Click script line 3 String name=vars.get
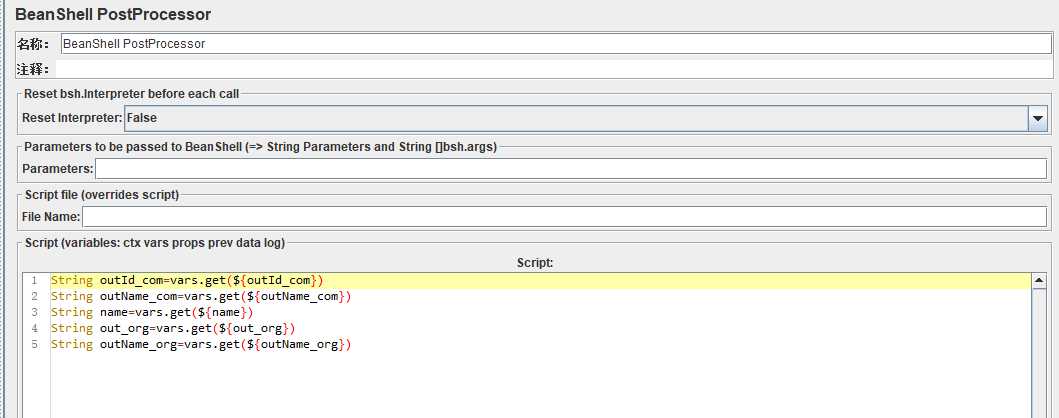This screenshot has height=418, width=1059. coord(152,312)
